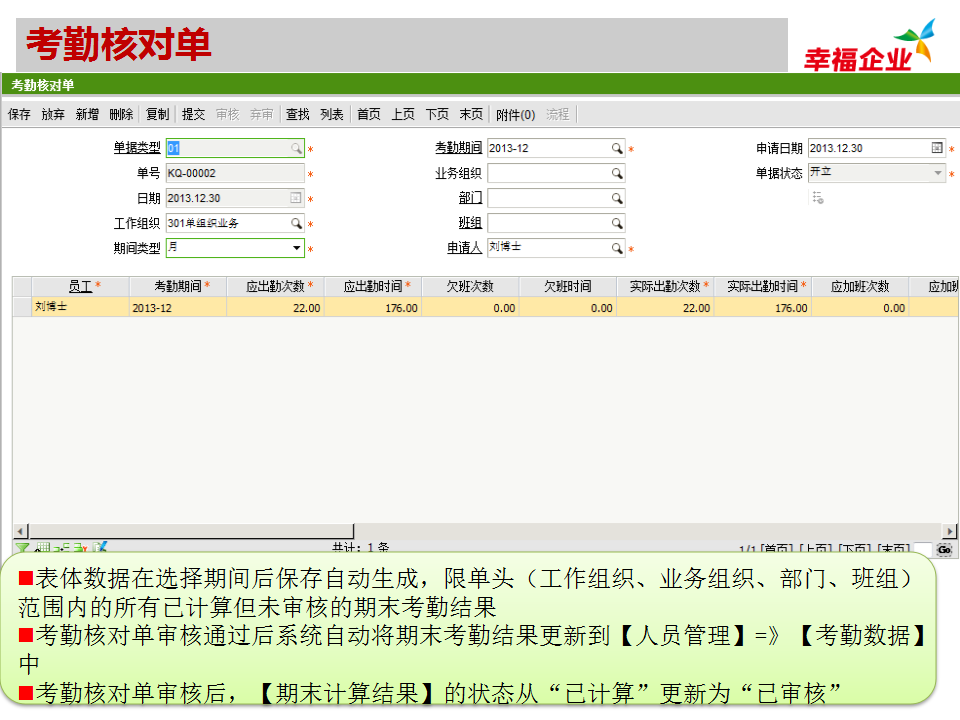Open the 单据状态 dropdown arrow

[937, 174]
